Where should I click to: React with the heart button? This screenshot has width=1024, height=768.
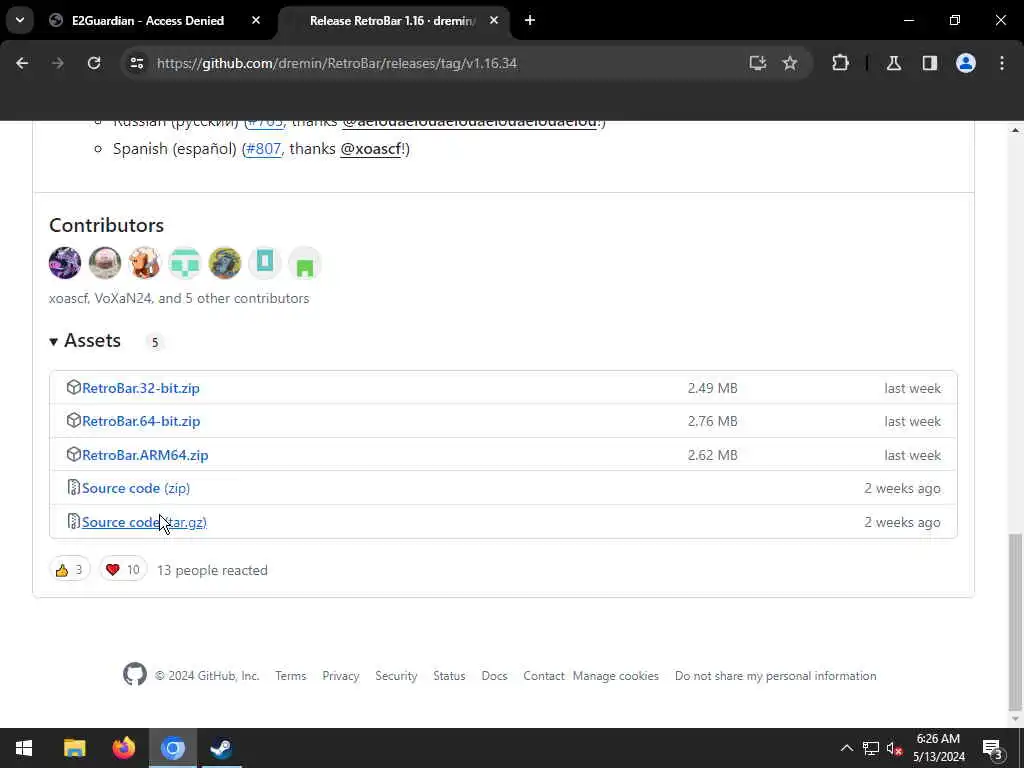[x=123, y=569]
